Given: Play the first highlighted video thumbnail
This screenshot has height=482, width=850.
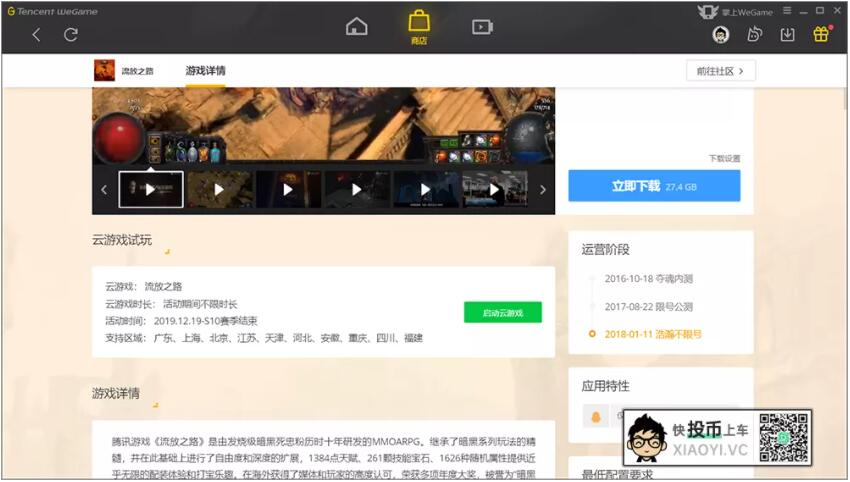Looking at the screenshot, I should point(151,189).
